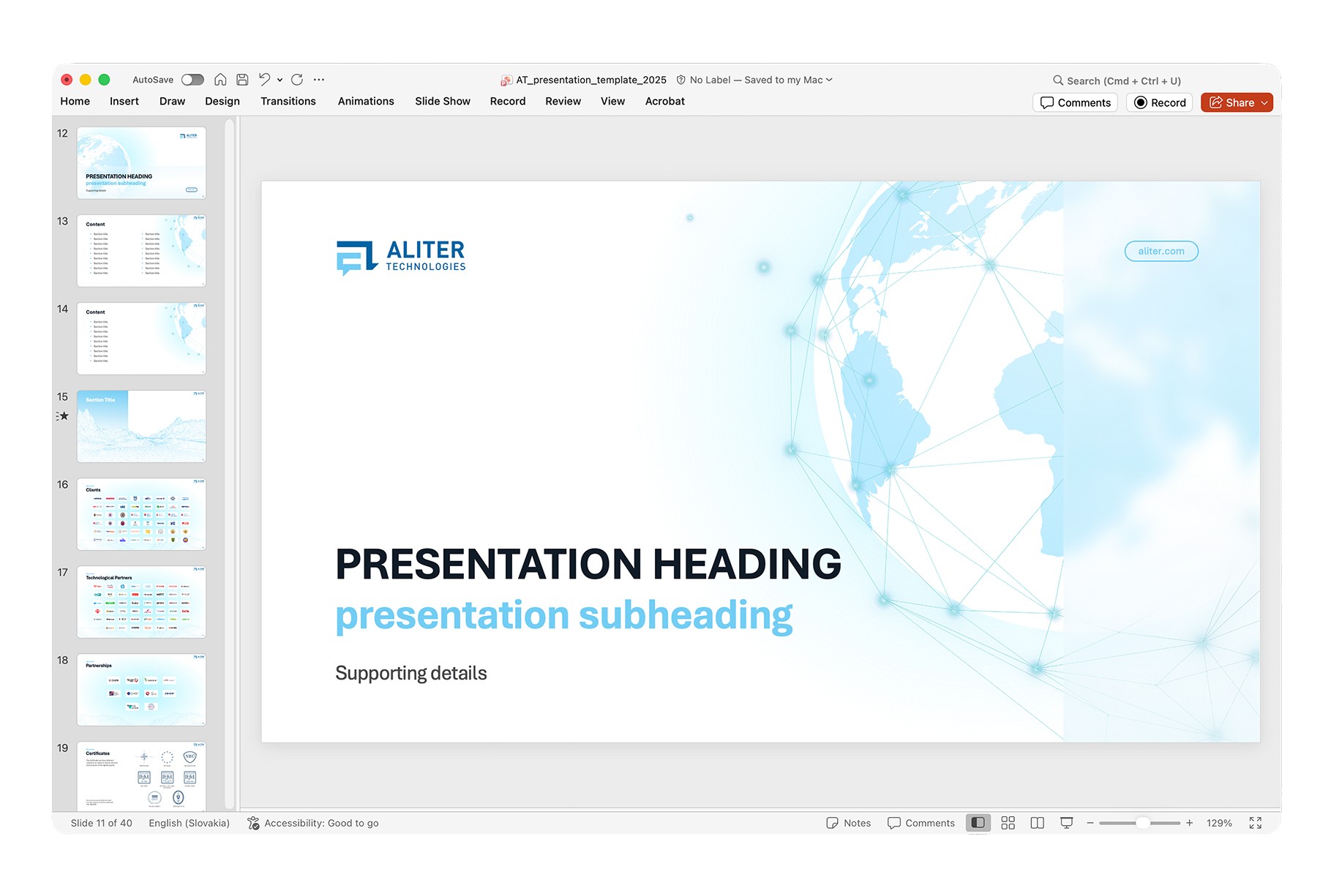
Task: Click the presentation subheading text
Action: 564,616
